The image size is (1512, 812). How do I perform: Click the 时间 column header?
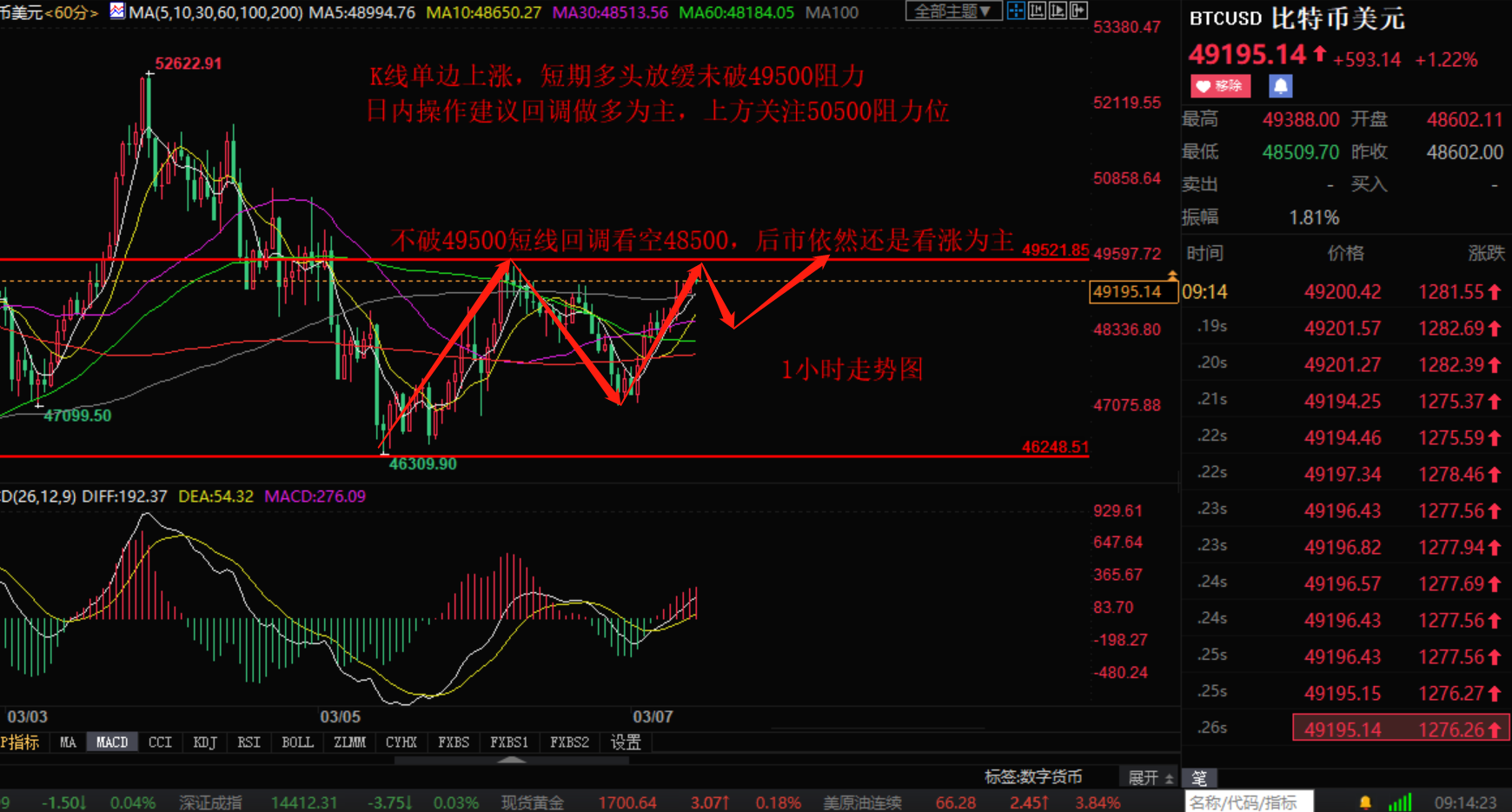coord(1205,253)
